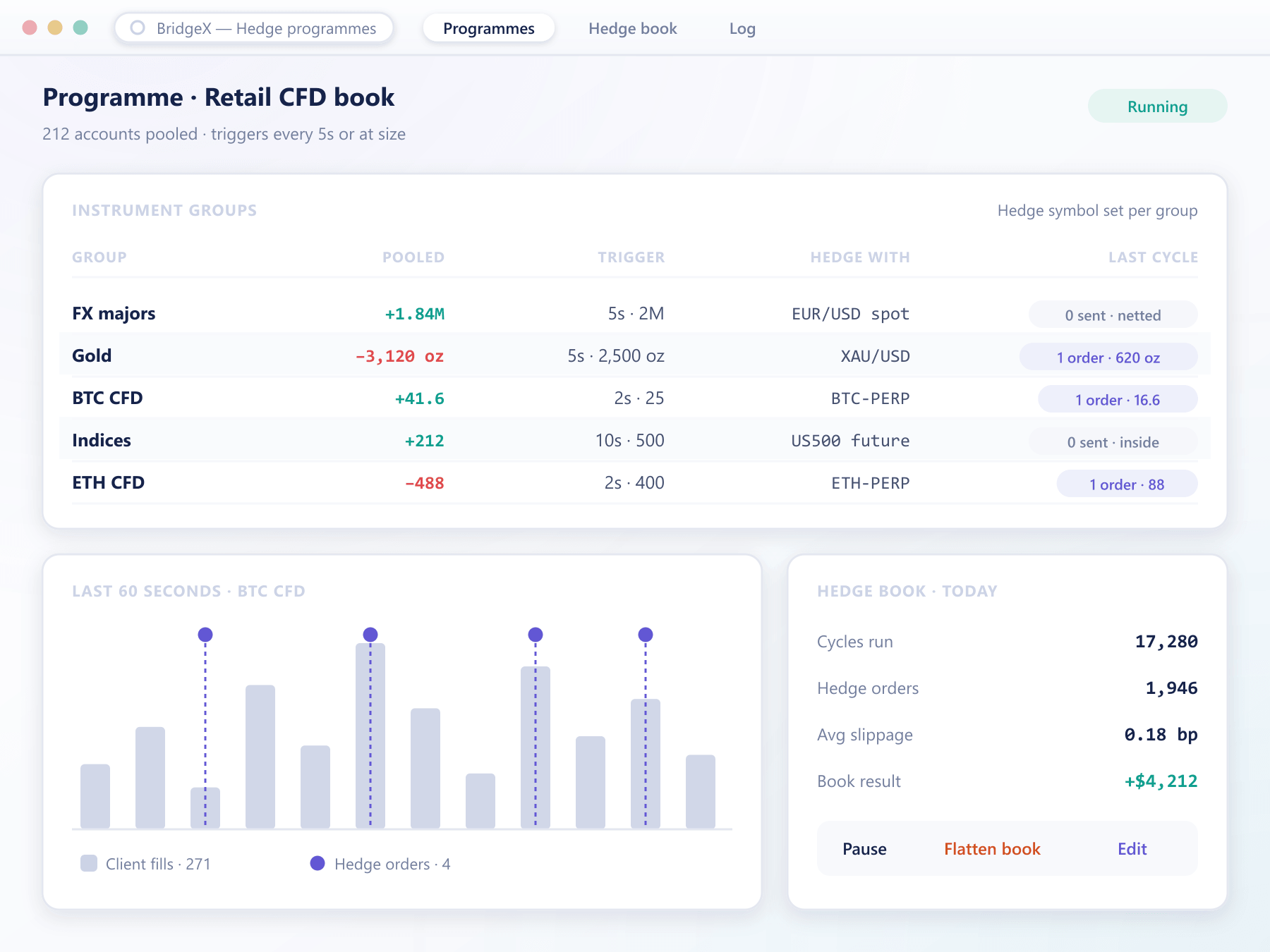Click the POOLED column header

(413, 257)
